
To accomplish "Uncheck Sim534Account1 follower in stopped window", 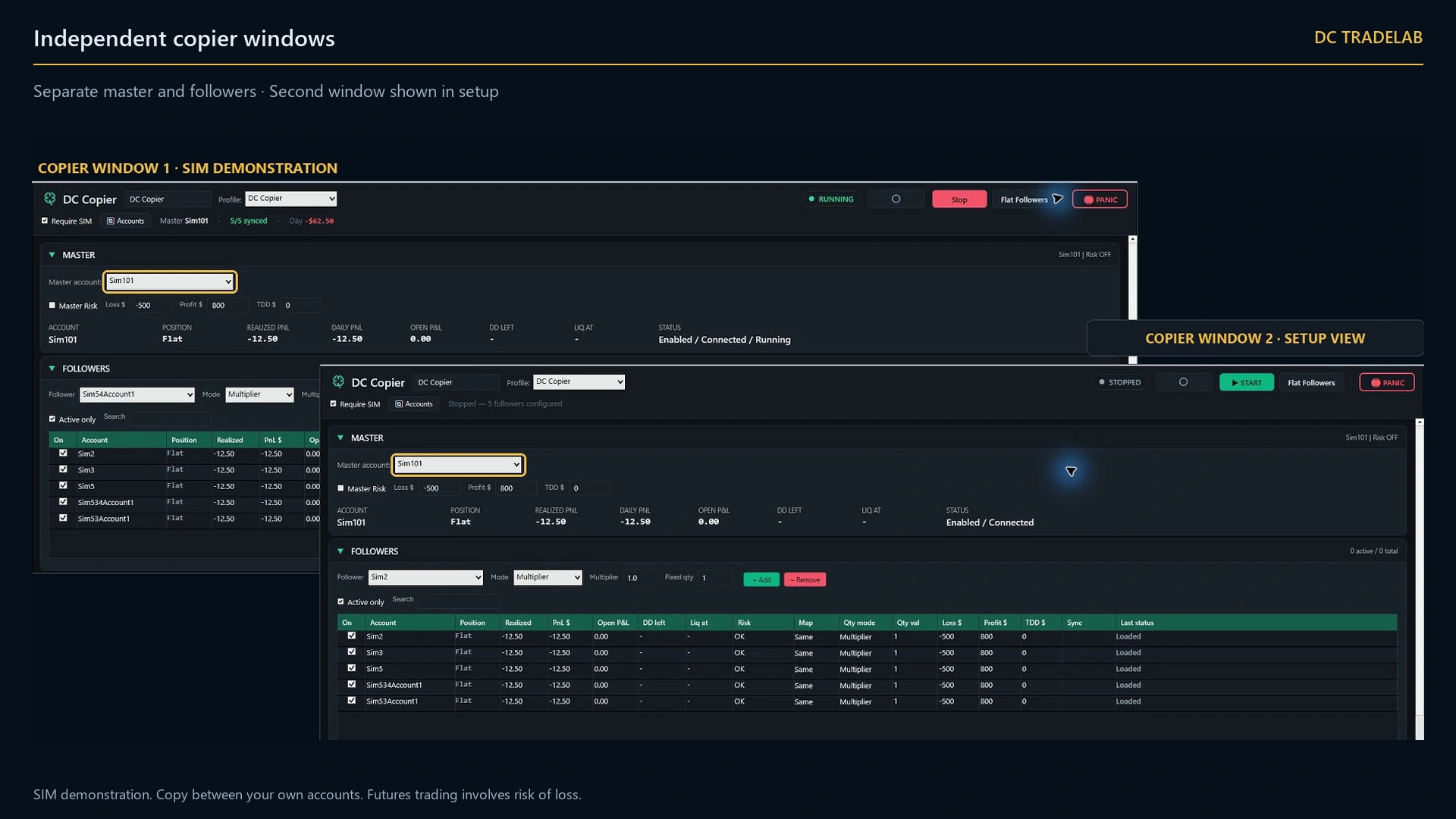I will click(x=351, y=684).
